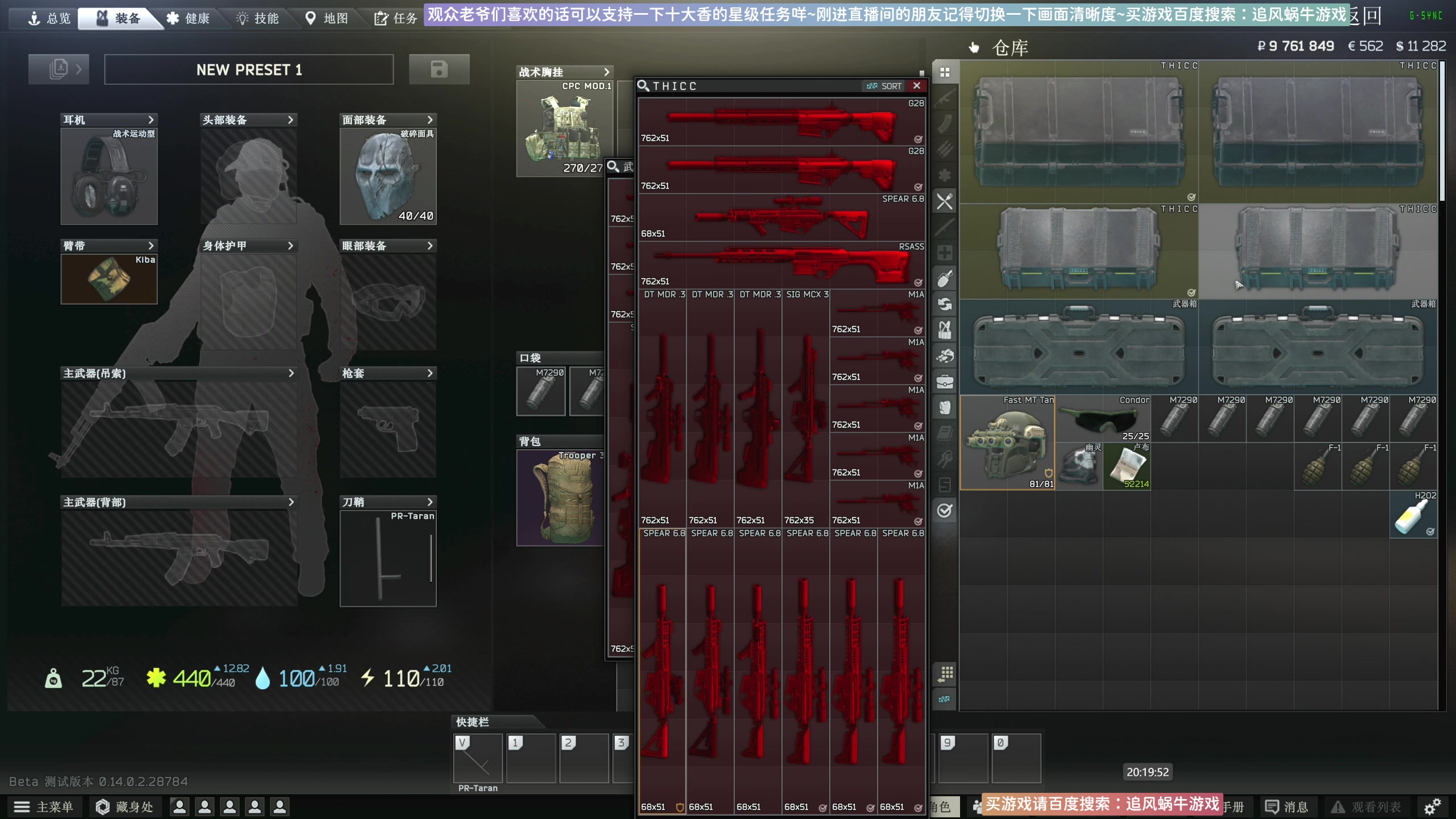Click the first squad member icon
Image resolution: width=1456 pixels, height=819 pixels.
coord(180,806)
